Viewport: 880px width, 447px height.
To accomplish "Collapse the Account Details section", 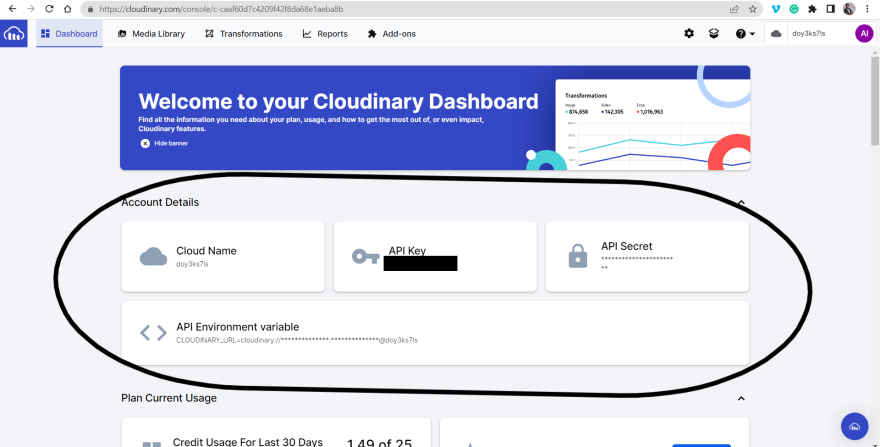I will [741, 202].
